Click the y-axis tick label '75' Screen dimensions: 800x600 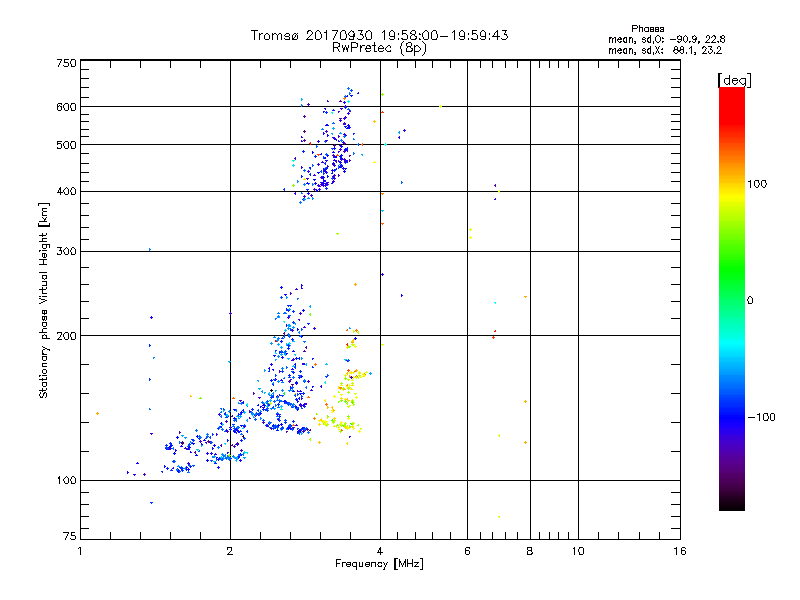(x=70, y=536)
